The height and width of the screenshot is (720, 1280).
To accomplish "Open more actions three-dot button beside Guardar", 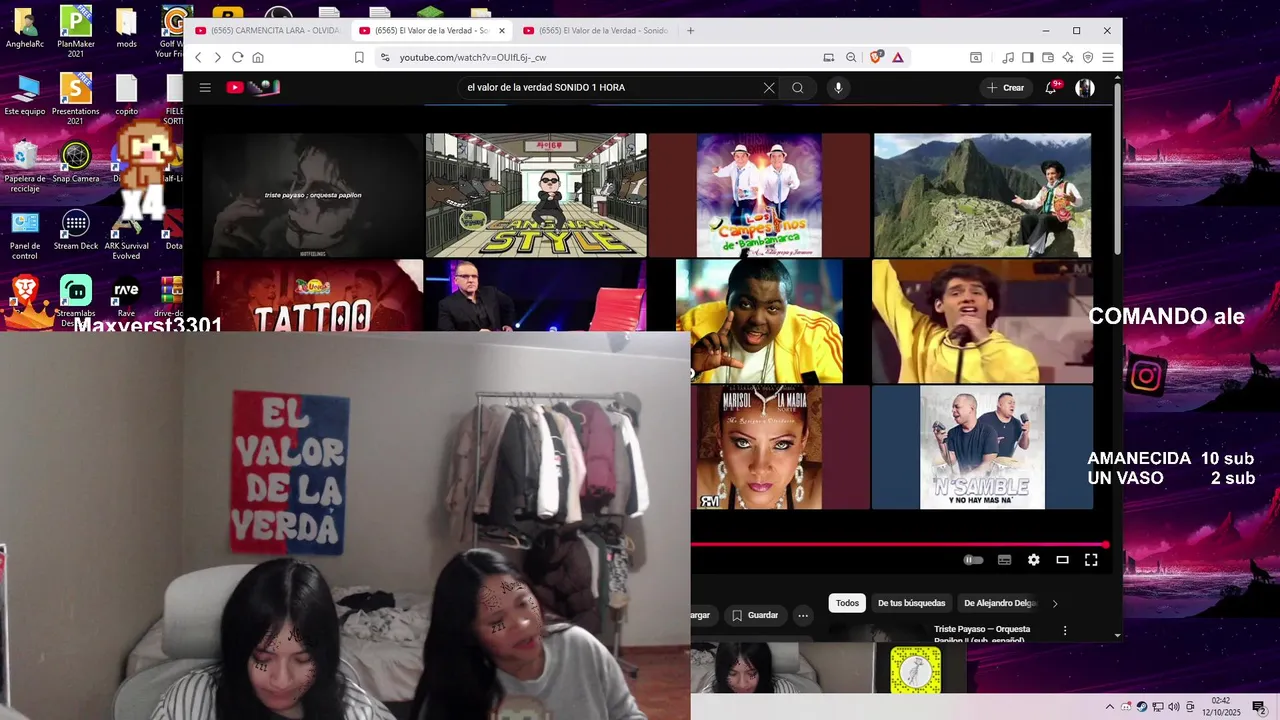I will tap(803, 615).
